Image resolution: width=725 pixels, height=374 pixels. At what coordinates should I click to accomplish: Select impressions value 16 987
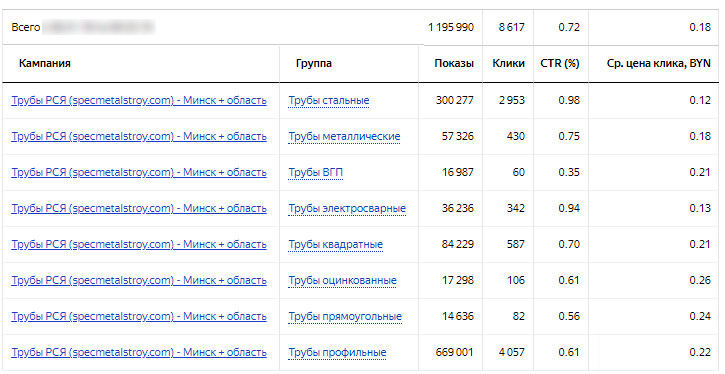click(458, 172)
